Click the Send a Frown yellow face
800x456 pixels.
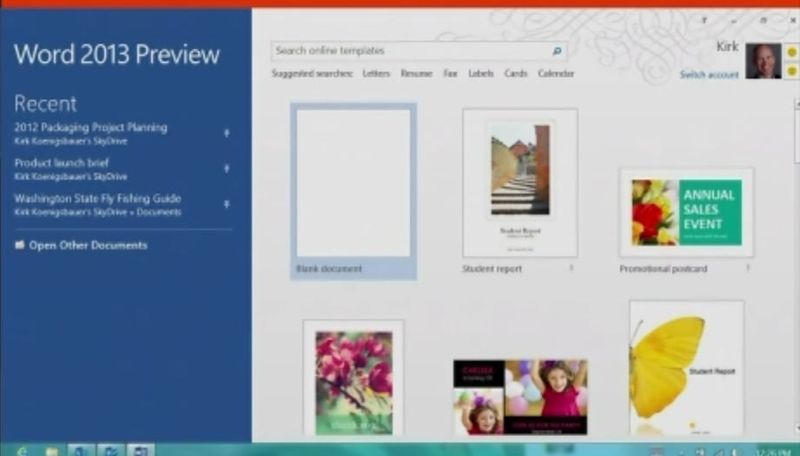click(792, 71)
